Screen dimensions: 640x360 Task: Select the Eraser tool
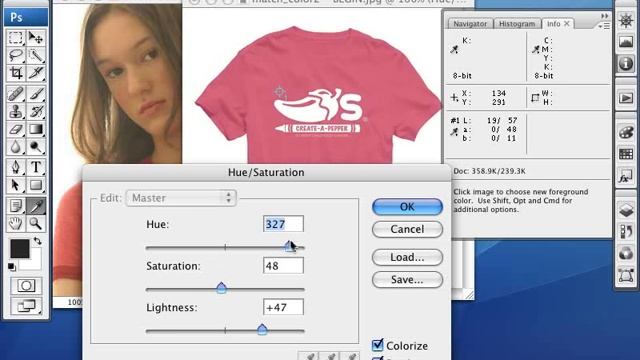point(16,129)
